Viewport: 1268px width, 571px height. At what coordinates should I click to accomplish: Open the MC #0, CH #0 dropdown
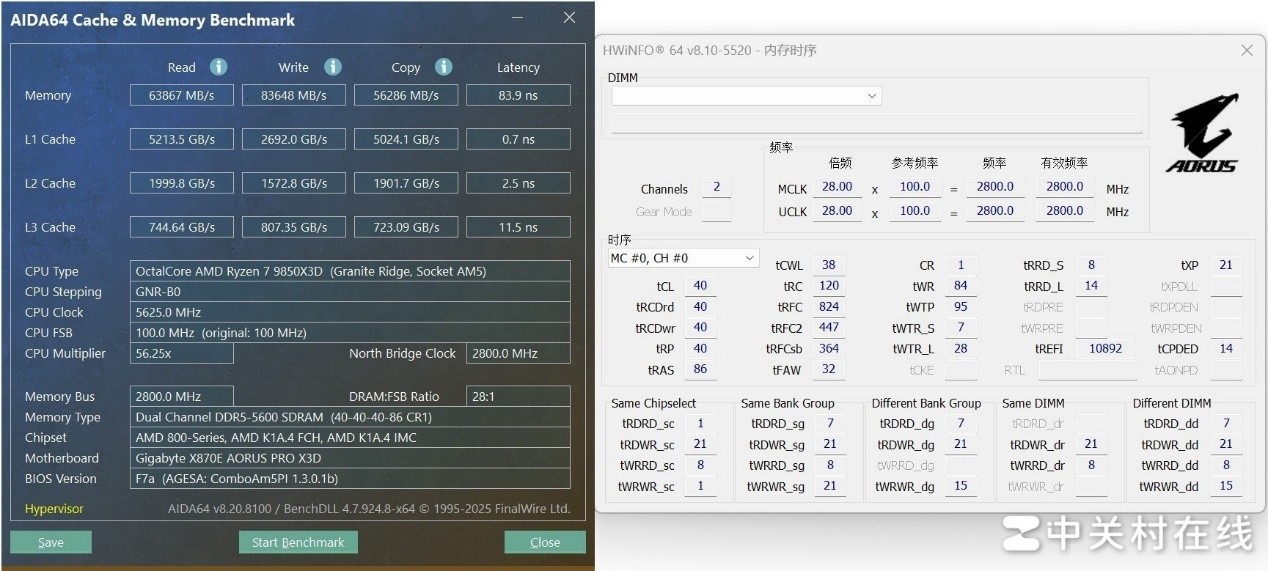click(684, 258)
